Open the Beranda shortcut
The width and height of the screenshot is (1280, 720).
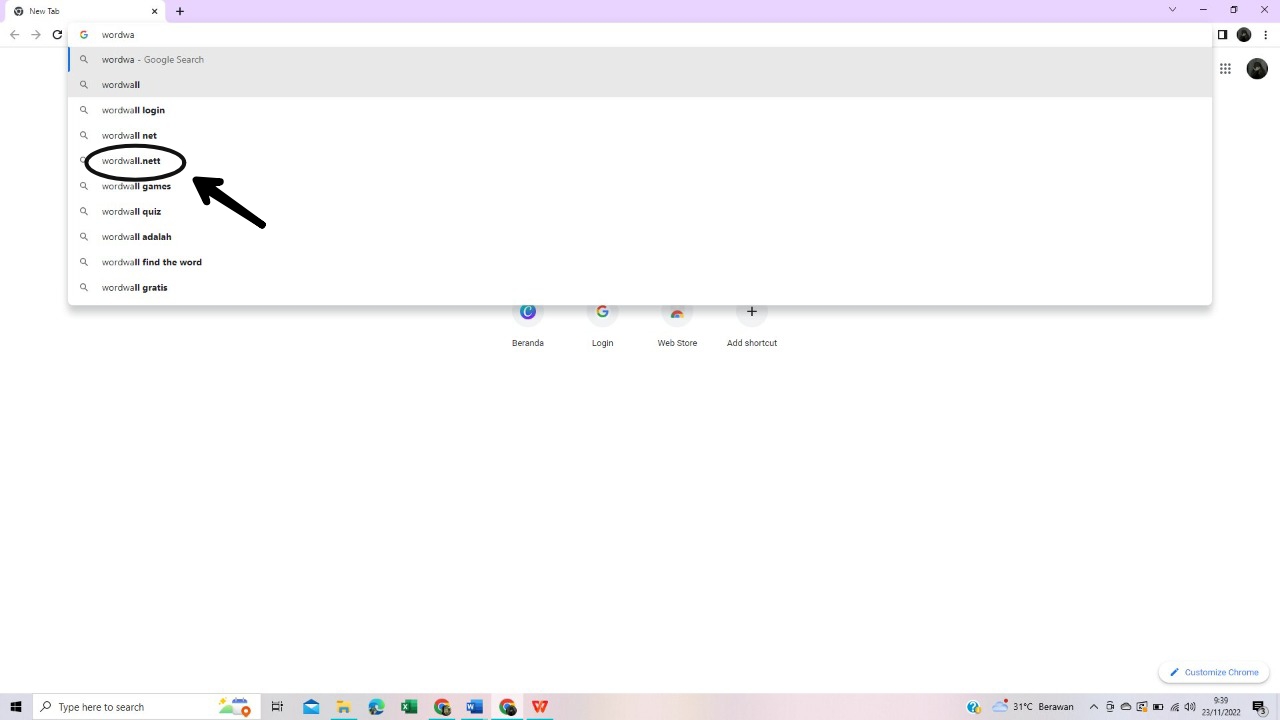tap(528, 325)
